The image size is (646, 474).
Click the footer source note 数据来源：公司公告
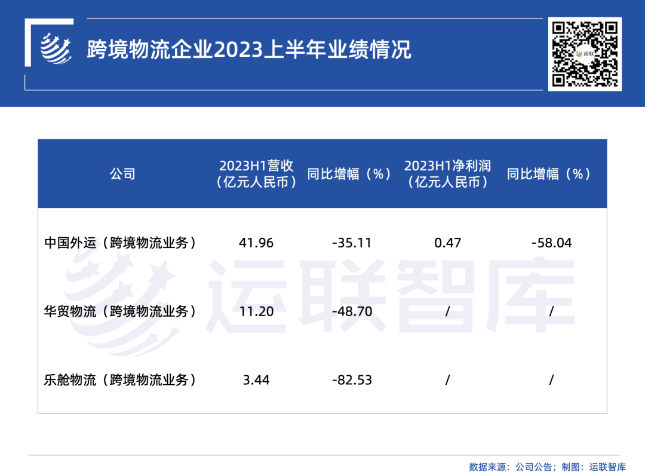point(511,467)
